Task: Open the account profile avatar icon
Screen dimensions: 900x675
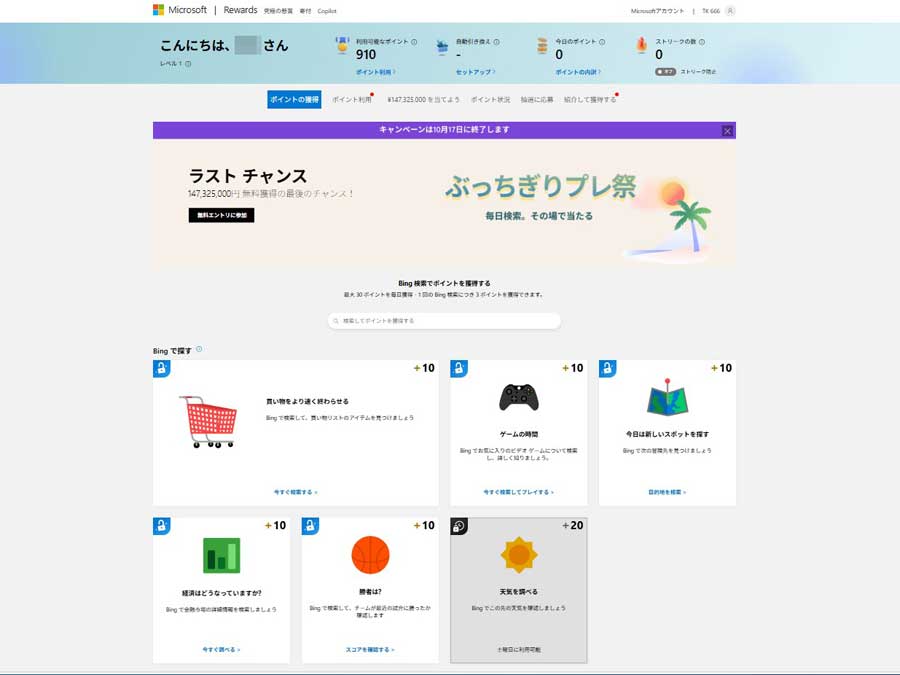Action: coord(730,10)
